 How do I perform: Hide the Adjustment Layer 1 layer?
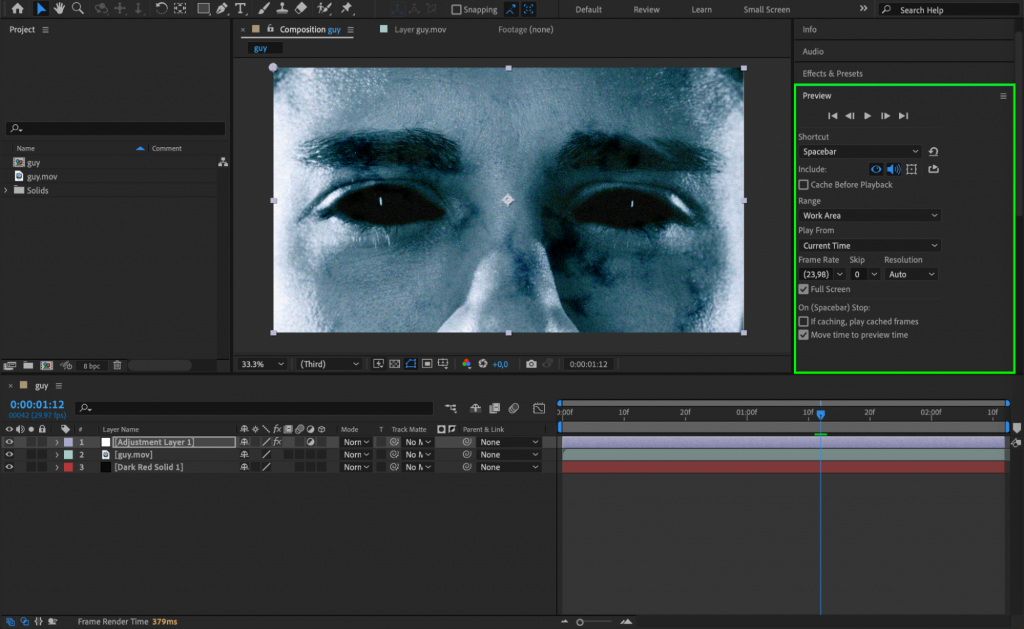pyautogui.click(x=9, y=441)
